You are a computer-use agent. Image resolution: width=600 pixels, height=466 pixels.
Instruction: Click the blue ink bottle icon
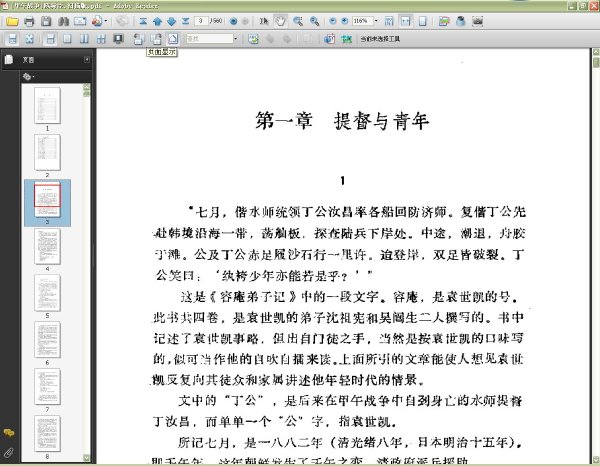[x=461, y=21]
